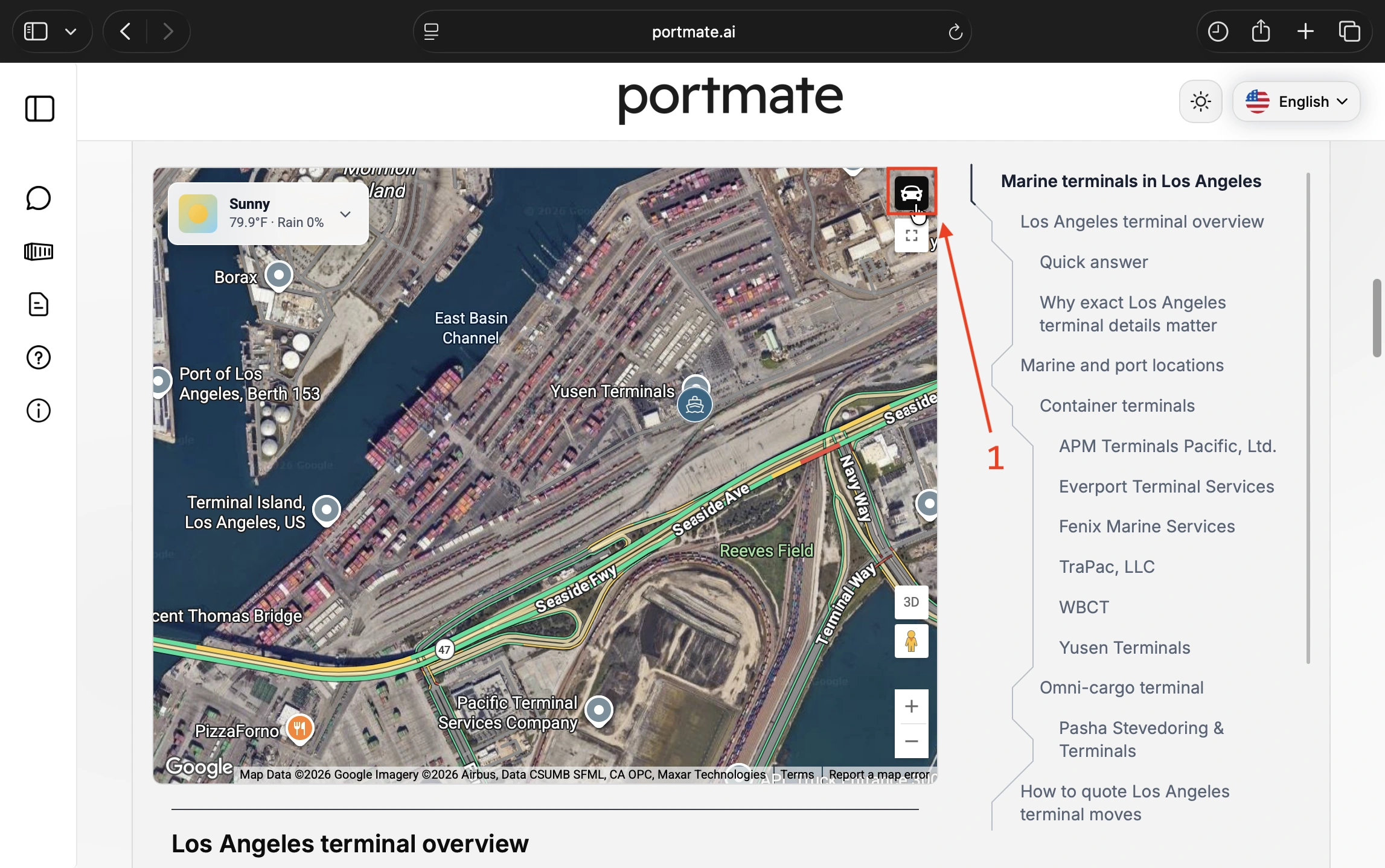Viewport: 1385px width, 868px height.
Task: Open fullscreen map view
Action: click(x=911, y=235)
